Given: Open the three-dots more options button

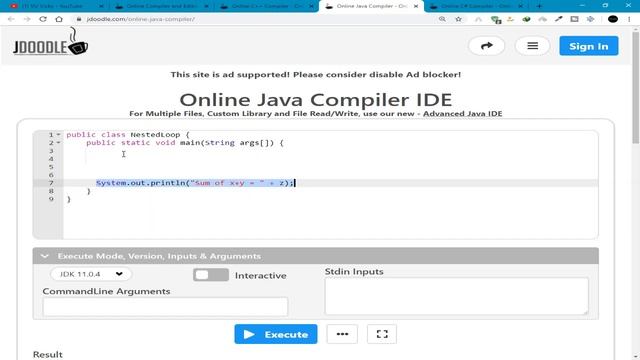Looking at the screenshot, I should click(342, 334).
